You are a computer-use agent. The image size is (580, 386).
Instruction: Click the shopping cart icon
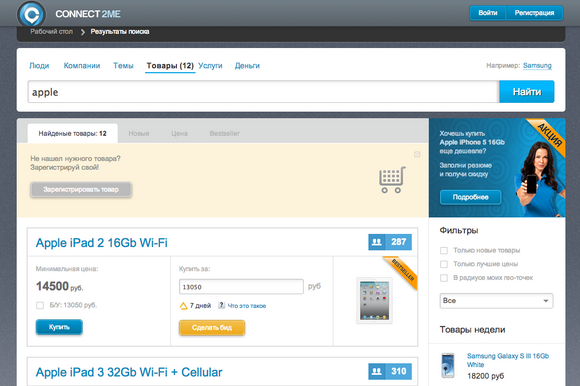[392, 180]
